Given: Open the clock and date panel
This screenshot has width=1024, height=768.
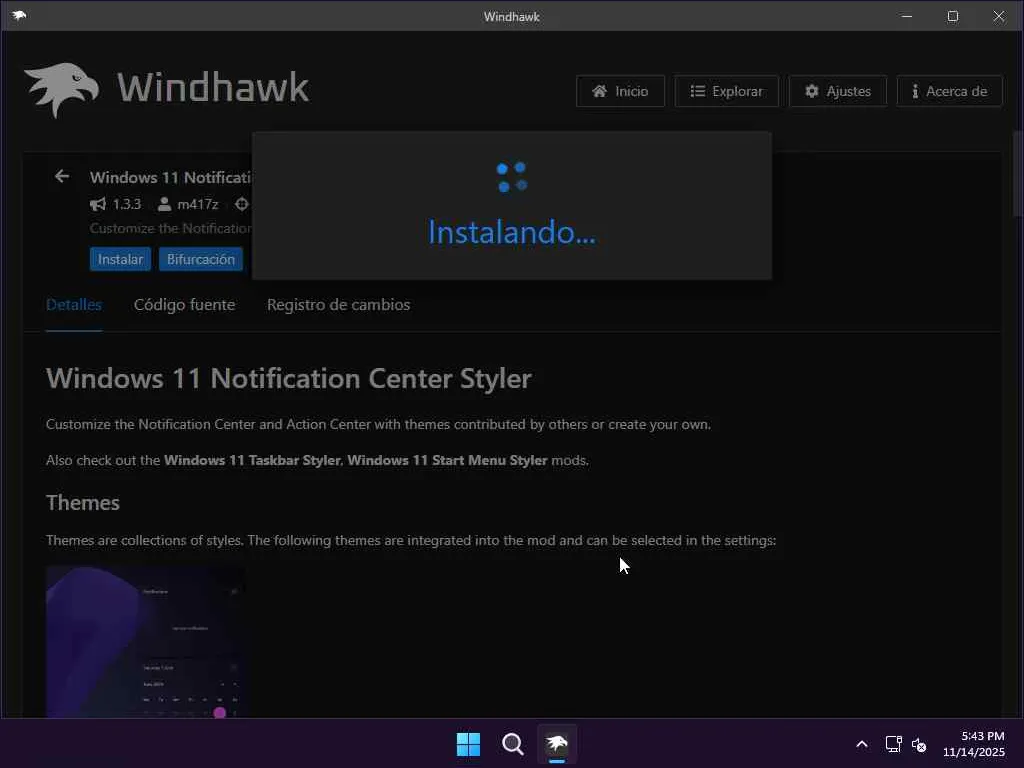Looking at the screenshot, I should coord(974,744).
